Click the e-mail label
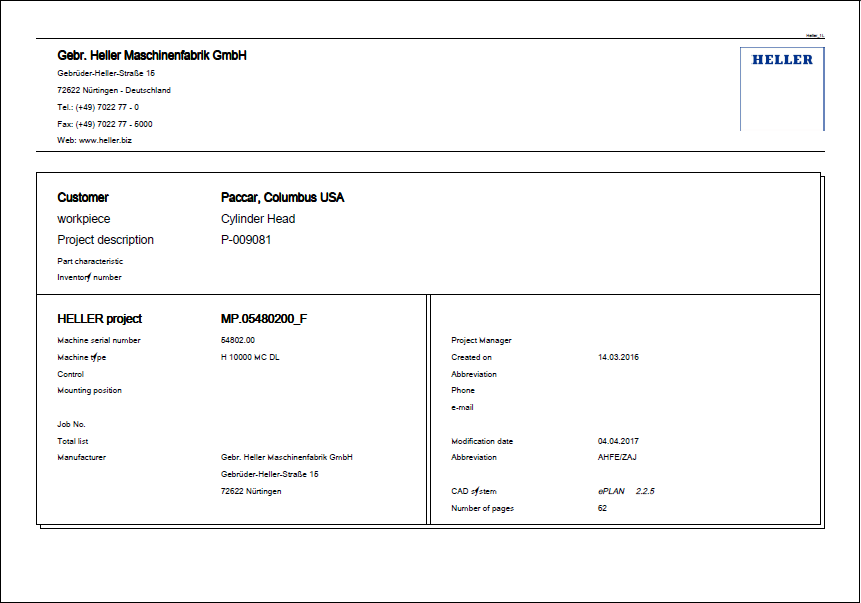861x603 pixels. pyautogui.click(x=462, y=407)
